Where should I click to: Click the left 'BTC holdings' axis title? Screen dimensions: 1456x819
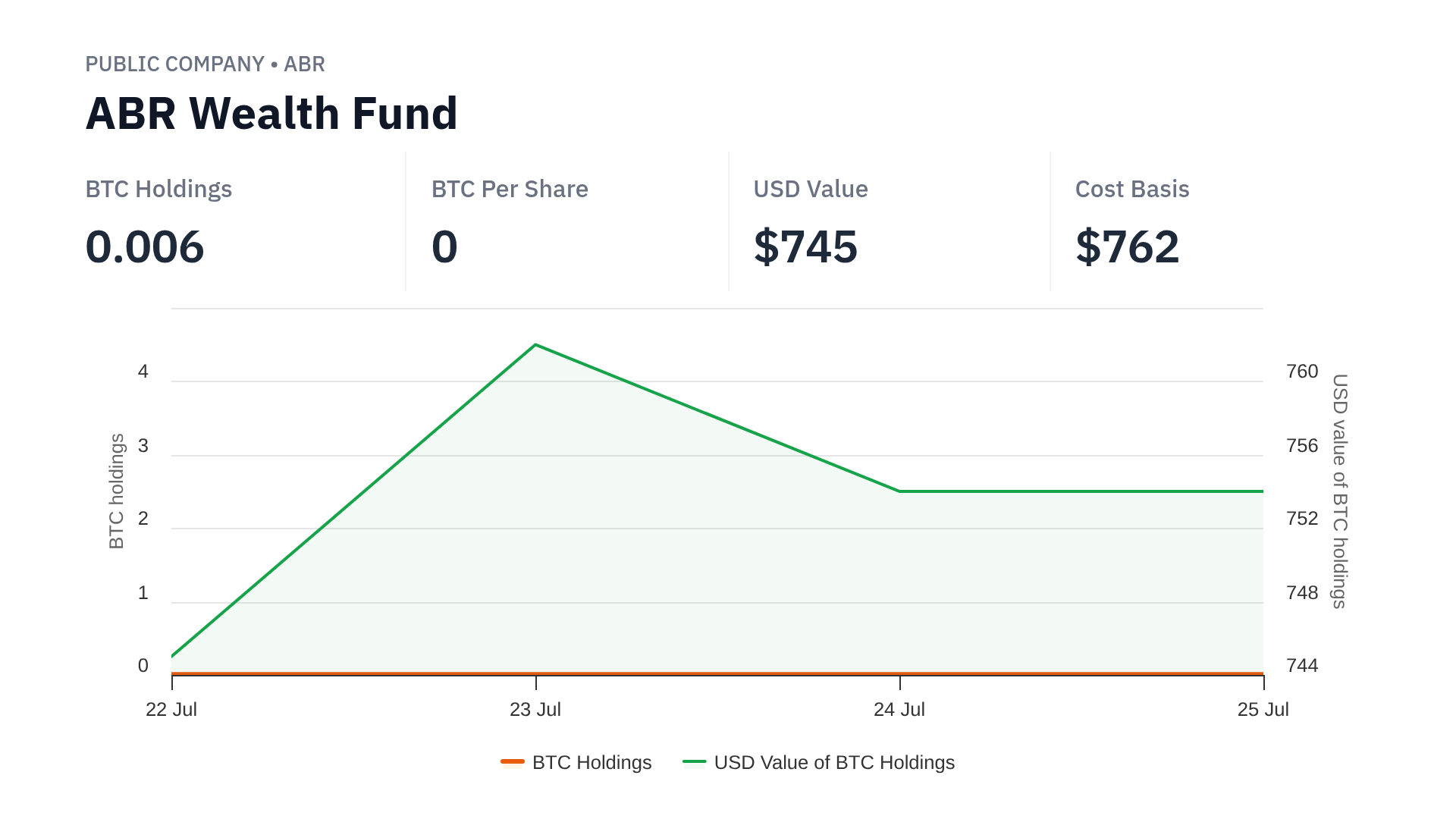click(x=116, y=491)
